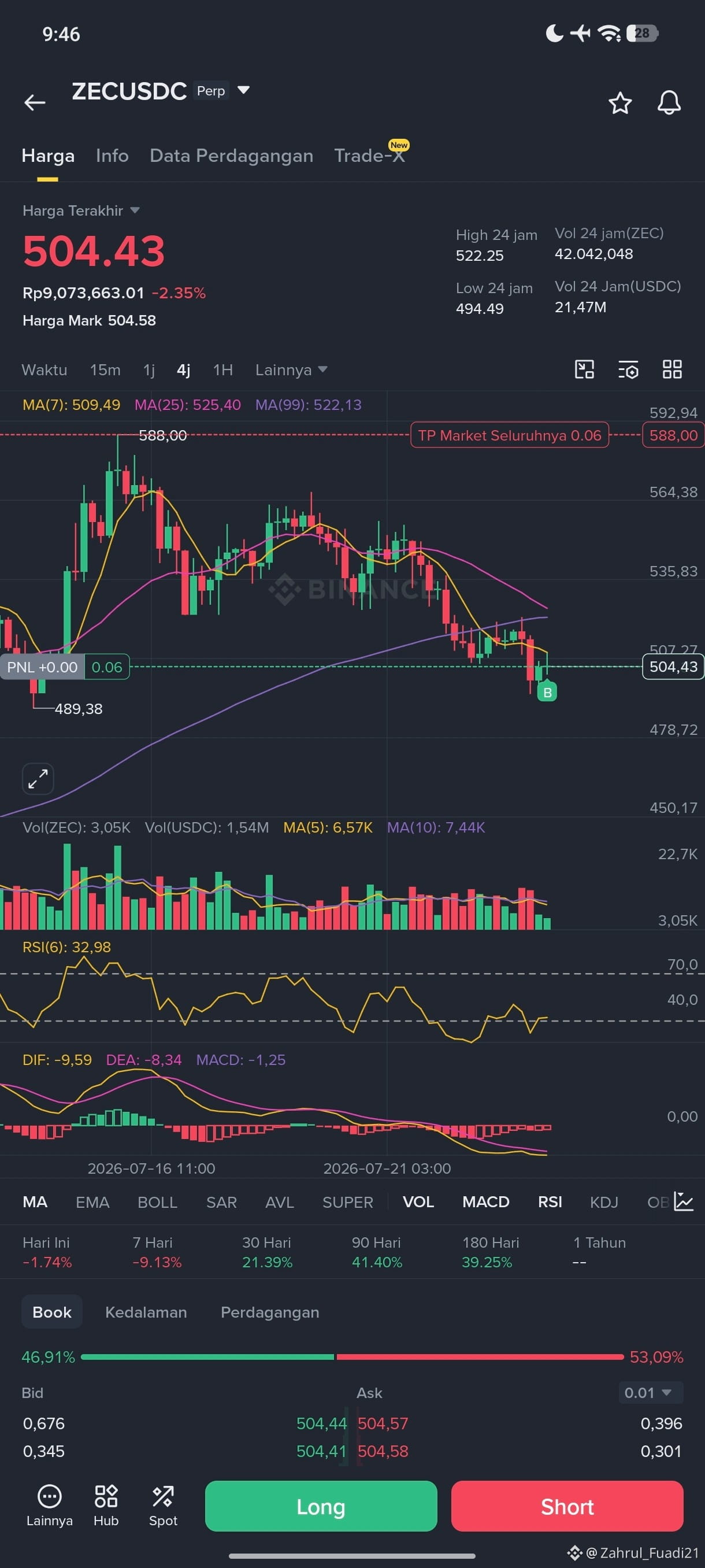
Task: Toggle VOL sub-indicator
Action: (418, 1202)
